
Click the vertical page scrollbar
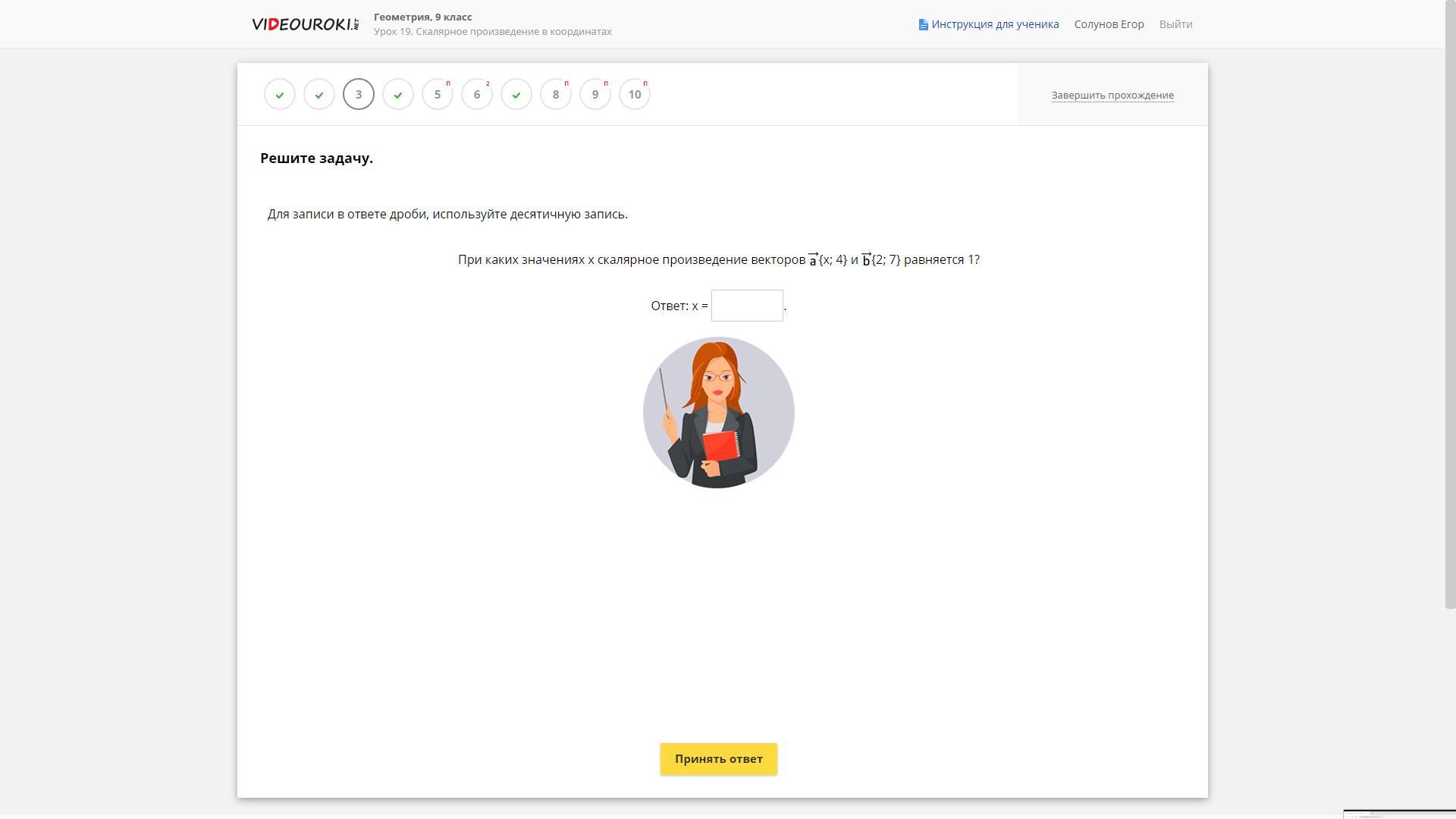pyautogui.click(x=1450, y=303)
